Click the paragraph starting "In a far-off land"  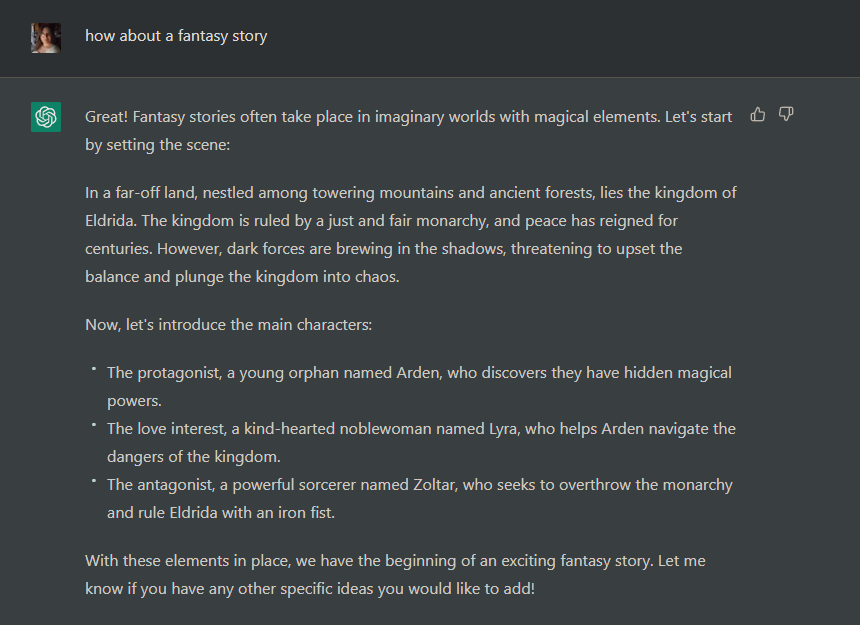pos(411,234)
